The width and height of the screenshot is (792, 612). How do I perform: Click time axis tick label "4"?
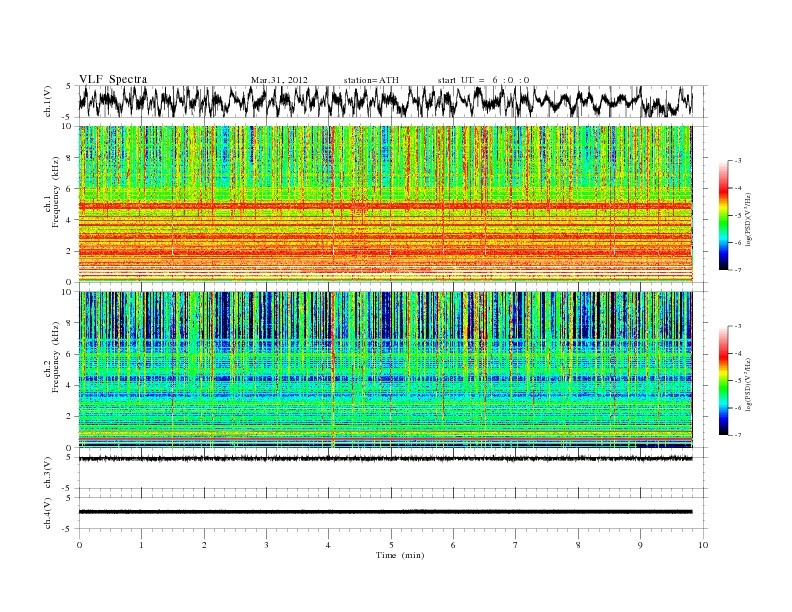click(x=329, y=545)
